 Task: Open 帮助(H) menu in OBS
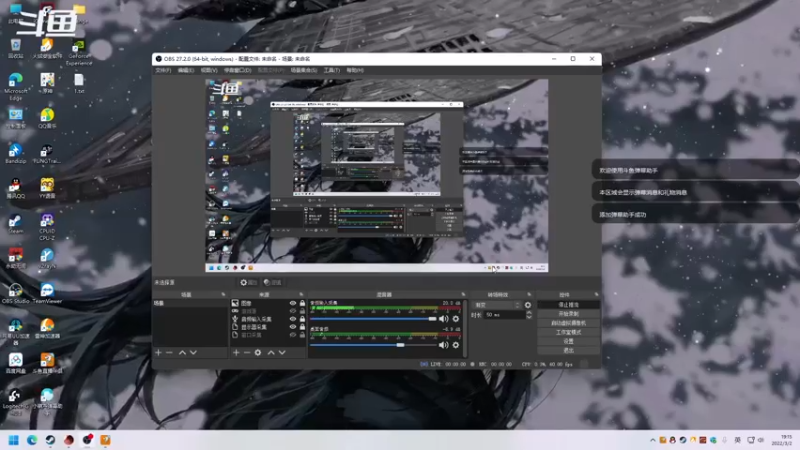355,70
